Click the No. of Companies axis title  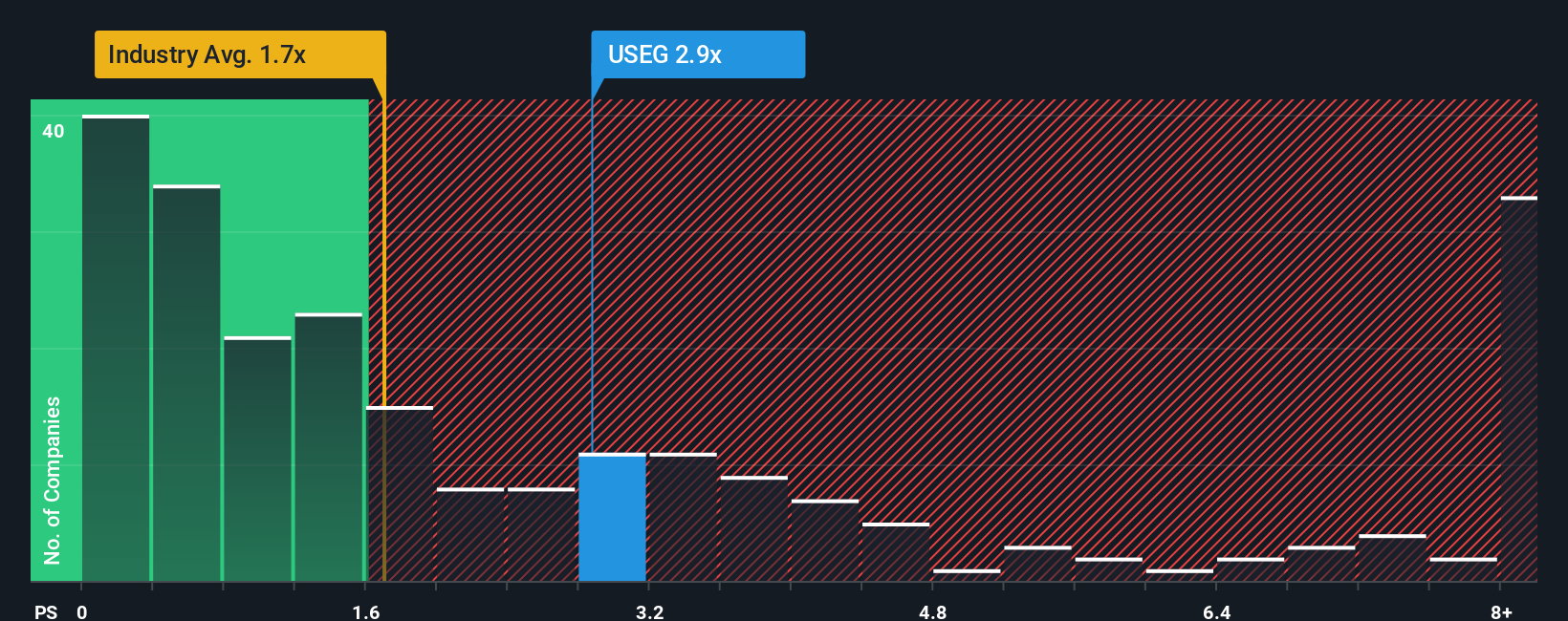[x=53, y=480]
